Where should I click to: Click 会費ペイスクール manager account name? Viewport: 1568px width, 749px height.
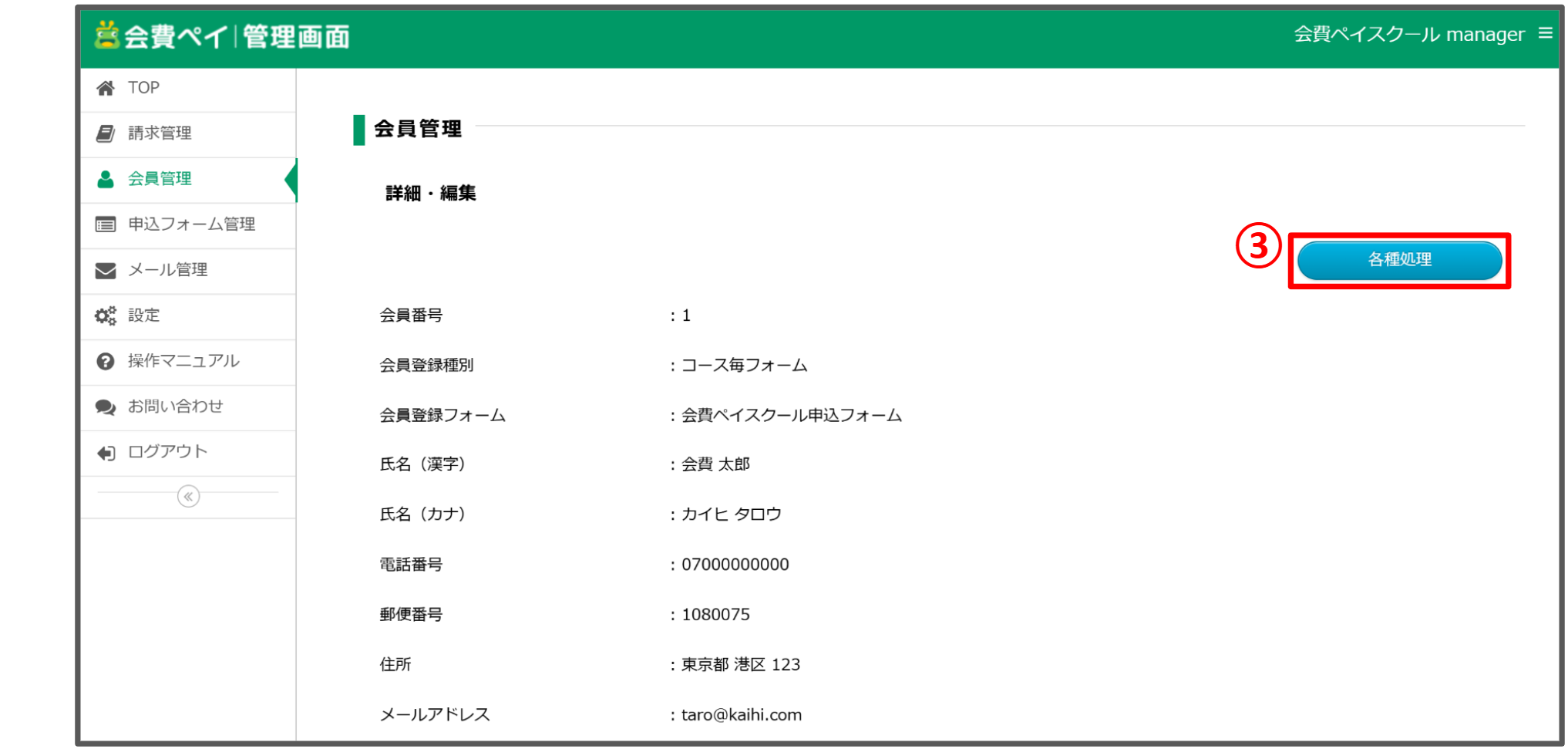coord(1408,35)
